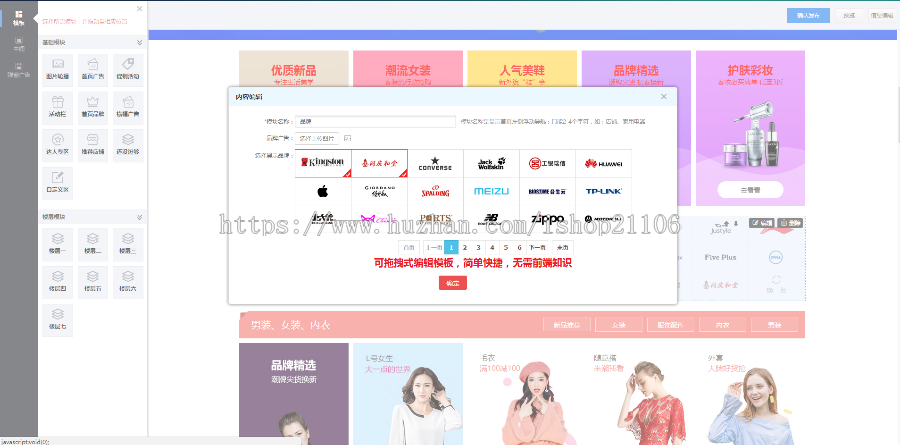Select the Huawei brand logo
The image size is (900, 445).
[603, 163]
